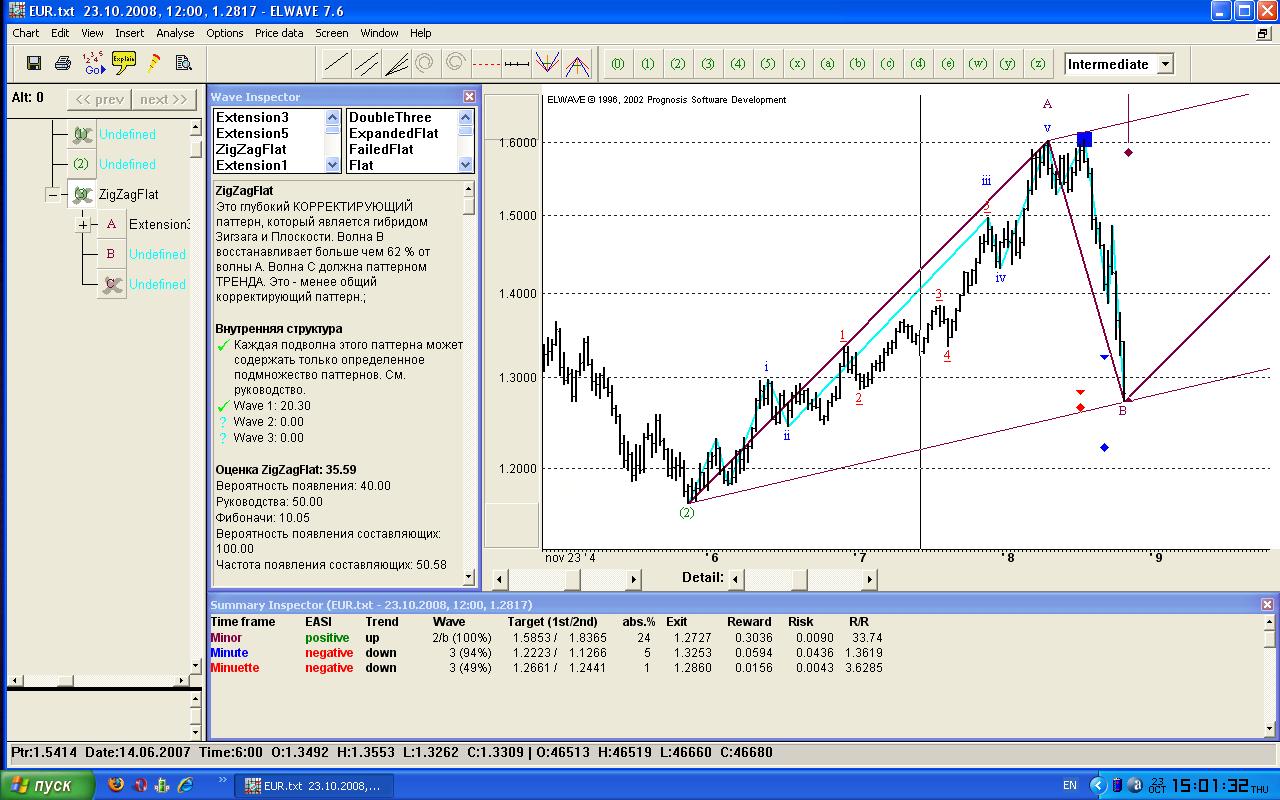
Task: Insert wave label (a)
Action: coord(828,64)
